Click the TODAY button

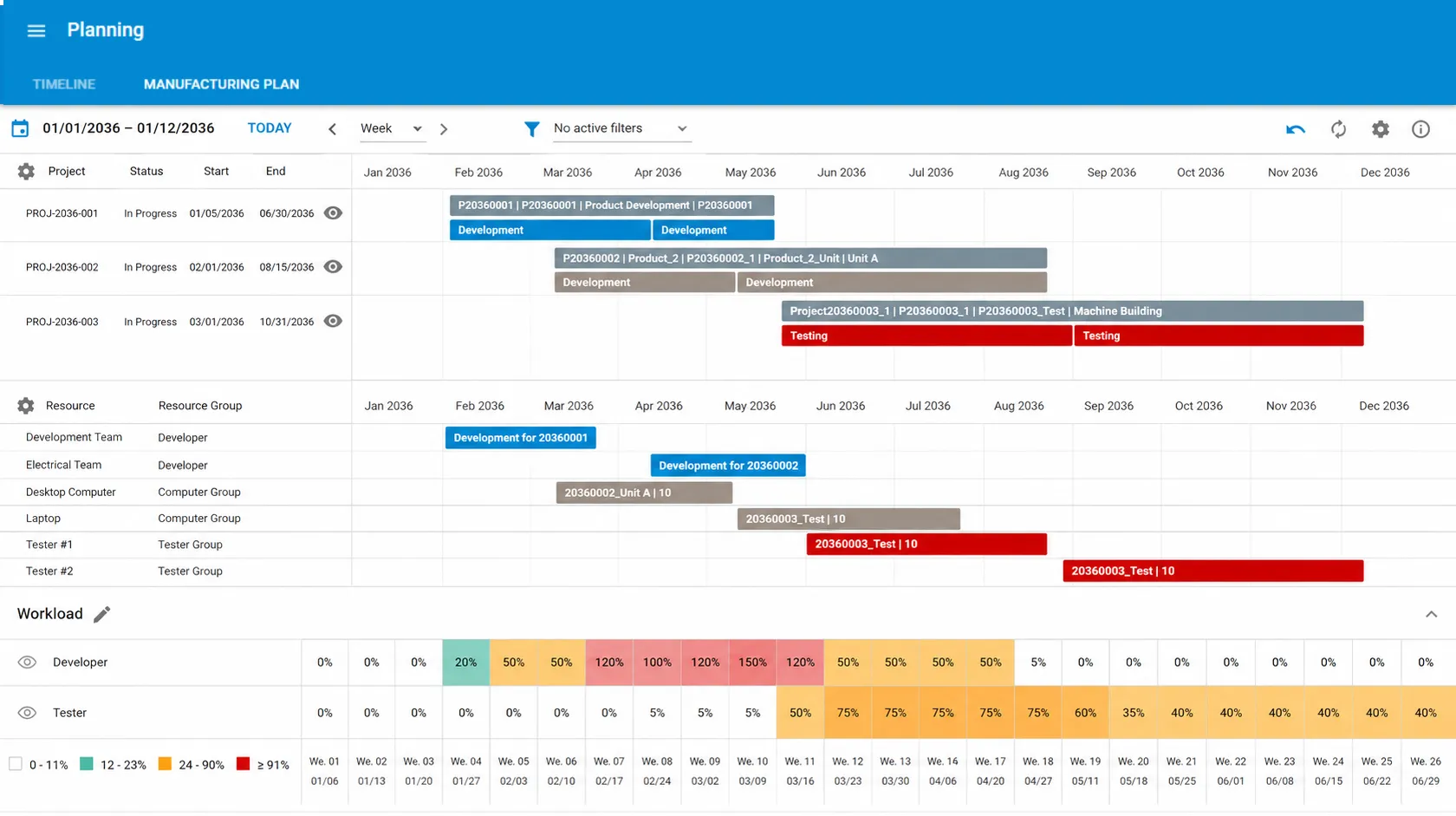270,128
